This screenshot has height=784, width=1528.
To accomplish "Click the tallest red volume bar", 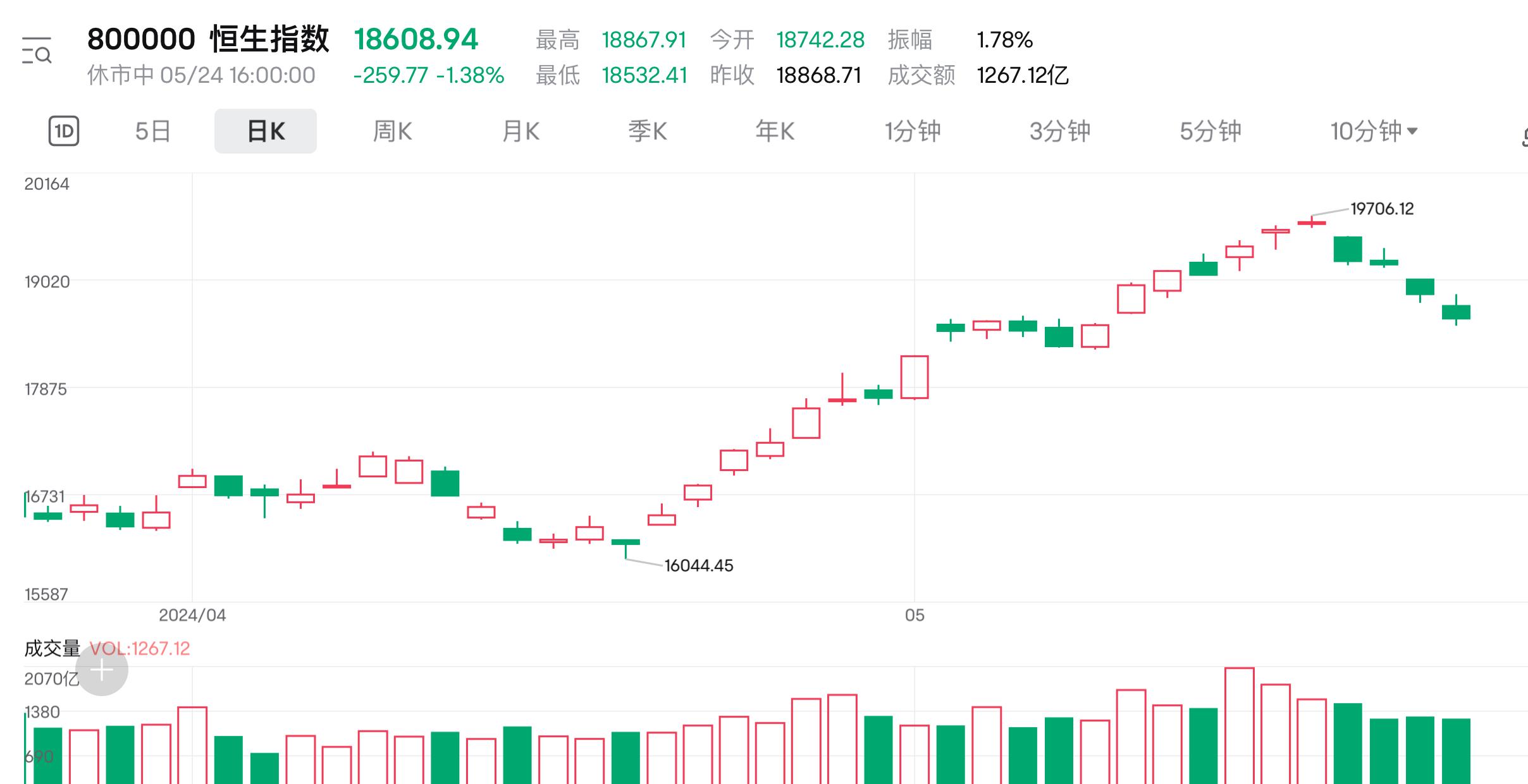I will [x=1239, y=726].
